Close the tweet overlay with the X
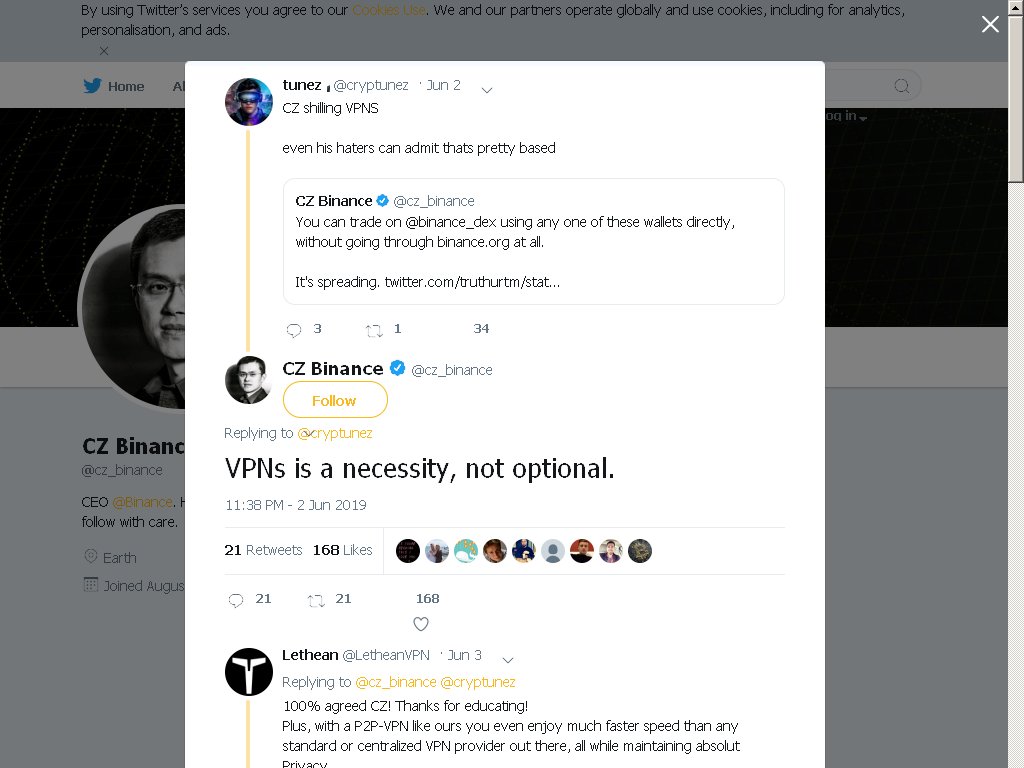 (x=990, y=24)
